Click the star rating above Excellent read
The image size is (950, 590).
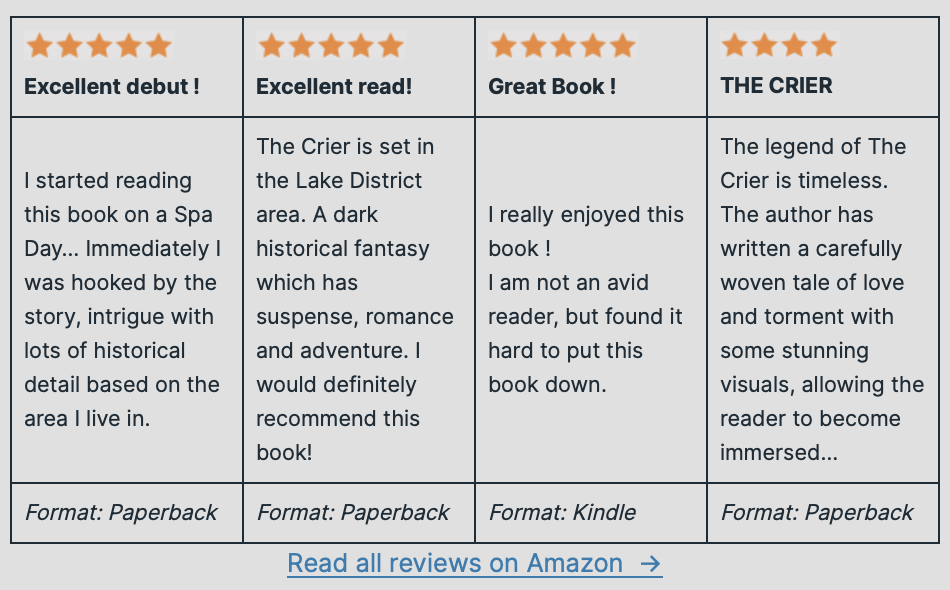[331, 46]
